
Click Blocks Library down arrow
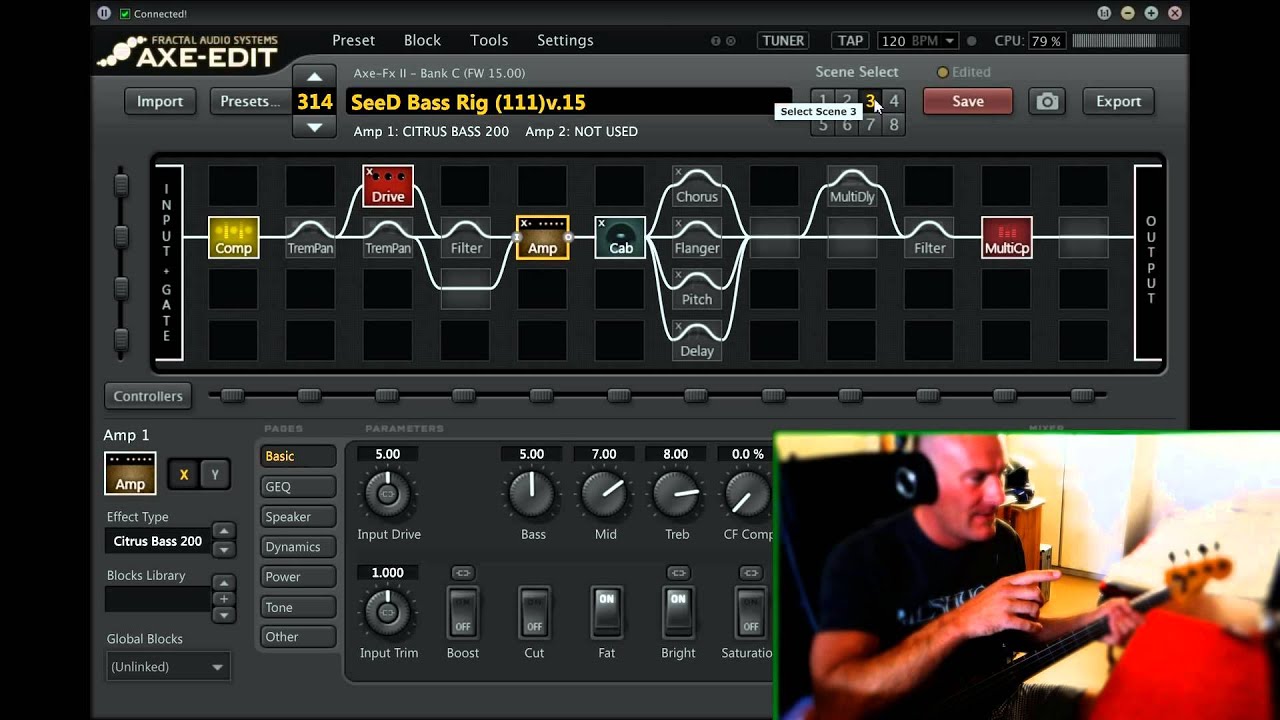click(224, 615)
